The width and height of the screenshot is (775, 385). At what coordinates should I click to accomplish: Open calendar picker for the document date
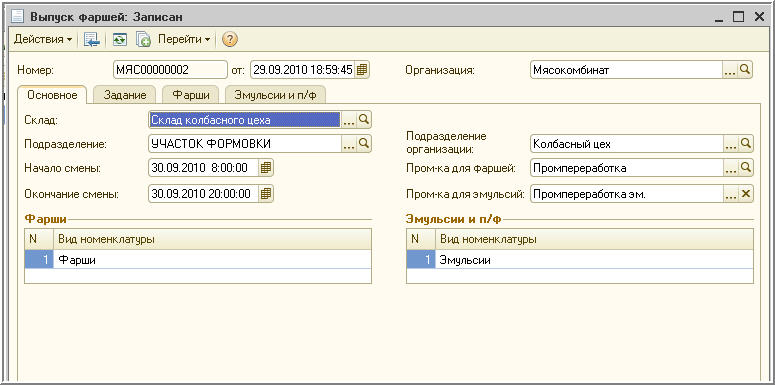click(362, 70)
